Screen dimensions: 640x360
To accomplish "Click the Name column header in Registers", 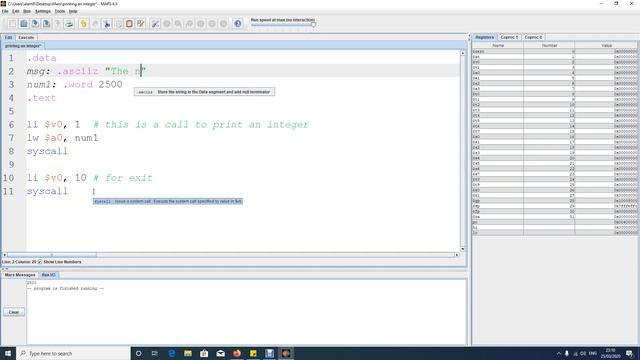I will point(498,46).
